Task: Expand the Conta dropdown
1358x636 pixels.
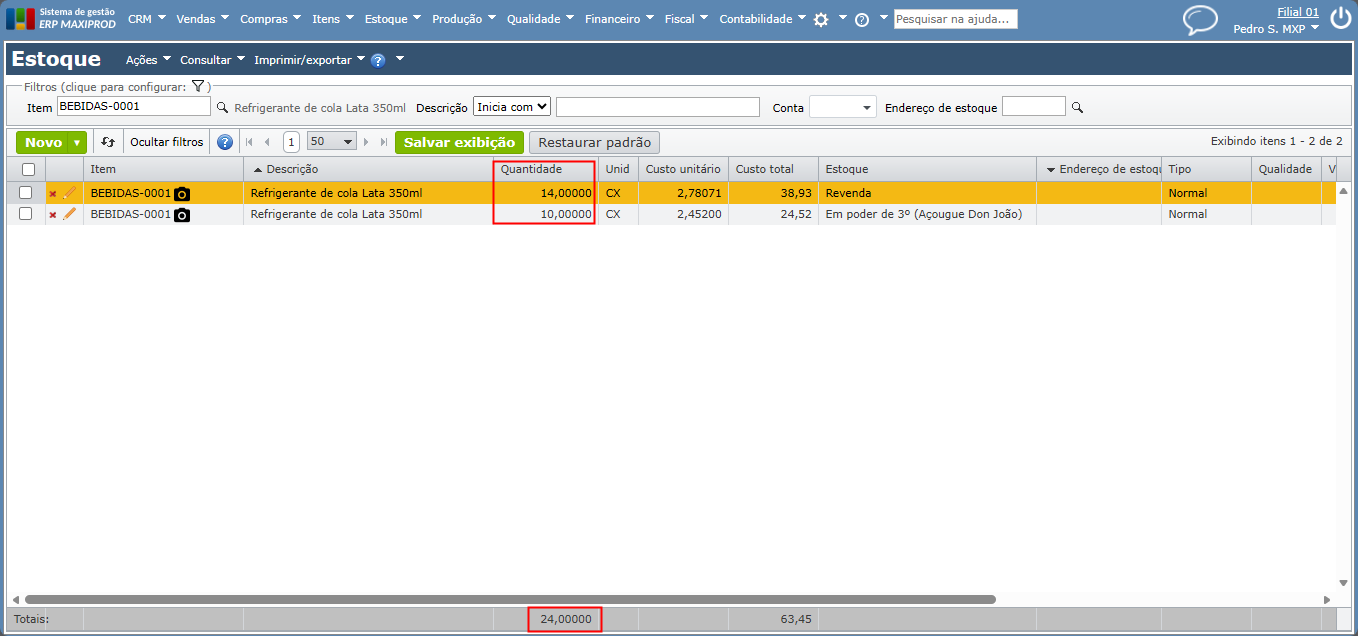Action: click(x=843, y=107)
